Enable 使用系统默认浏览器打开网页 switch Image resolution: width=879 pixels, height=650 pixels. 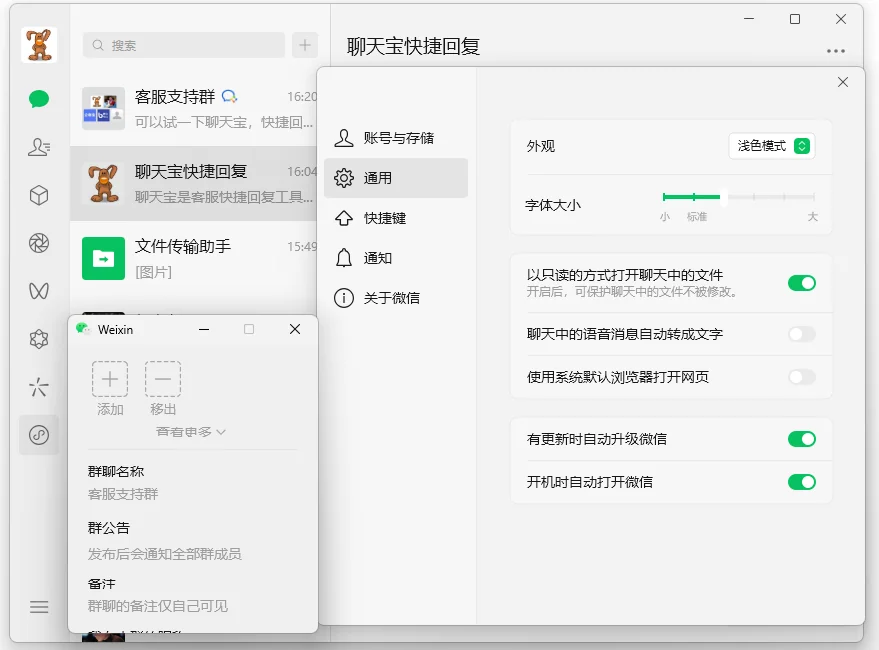pos(802,377)
